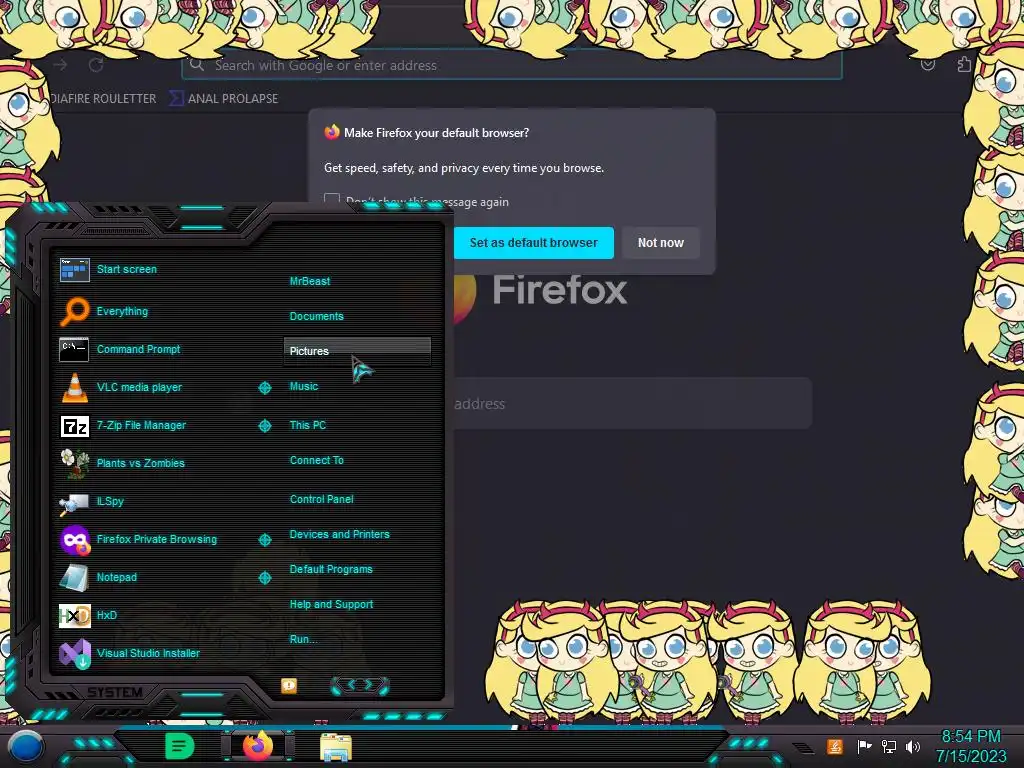
Task: Open the network icon in the tray
Action: (888, 746)
